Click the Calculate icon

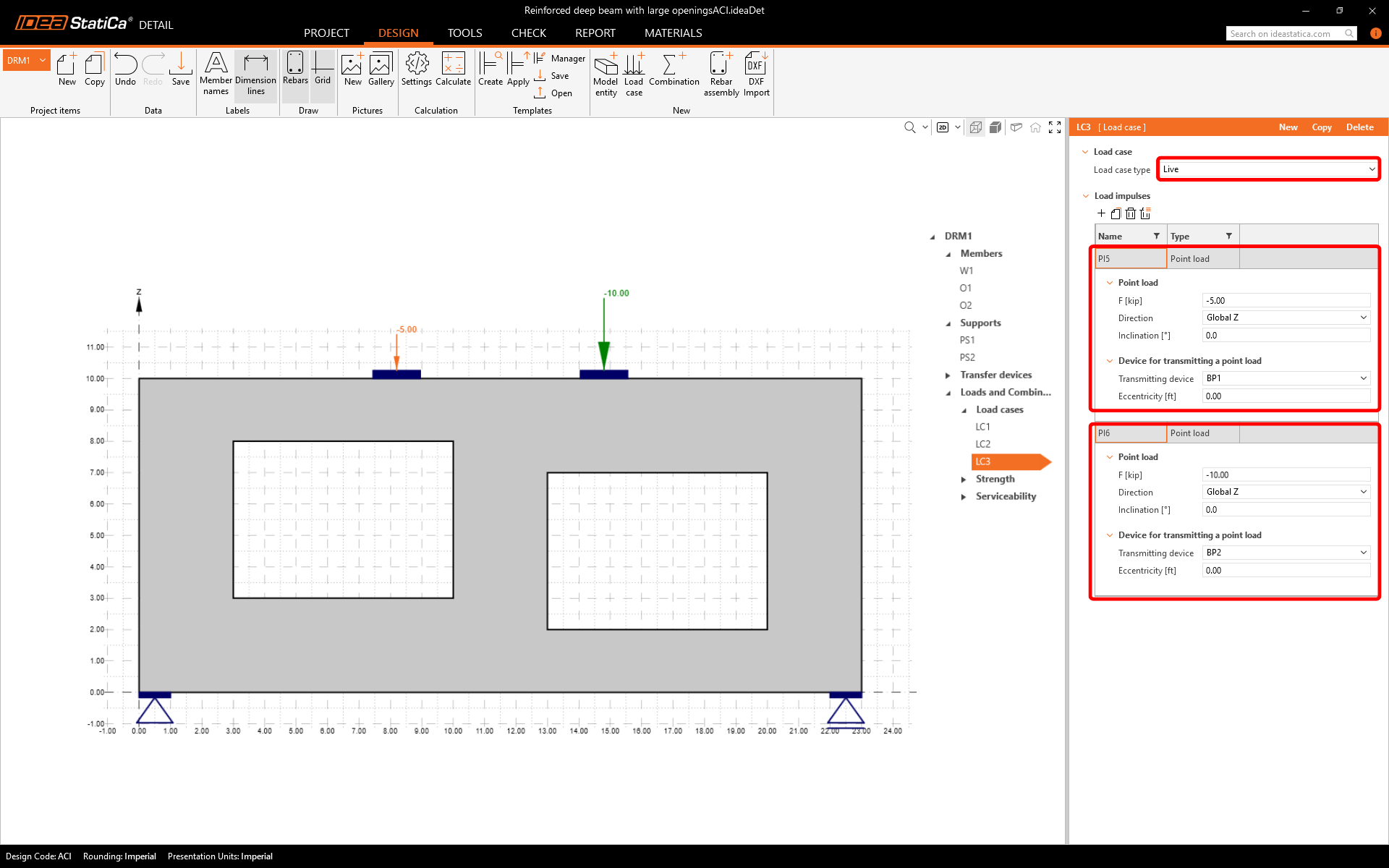(453, 69)
